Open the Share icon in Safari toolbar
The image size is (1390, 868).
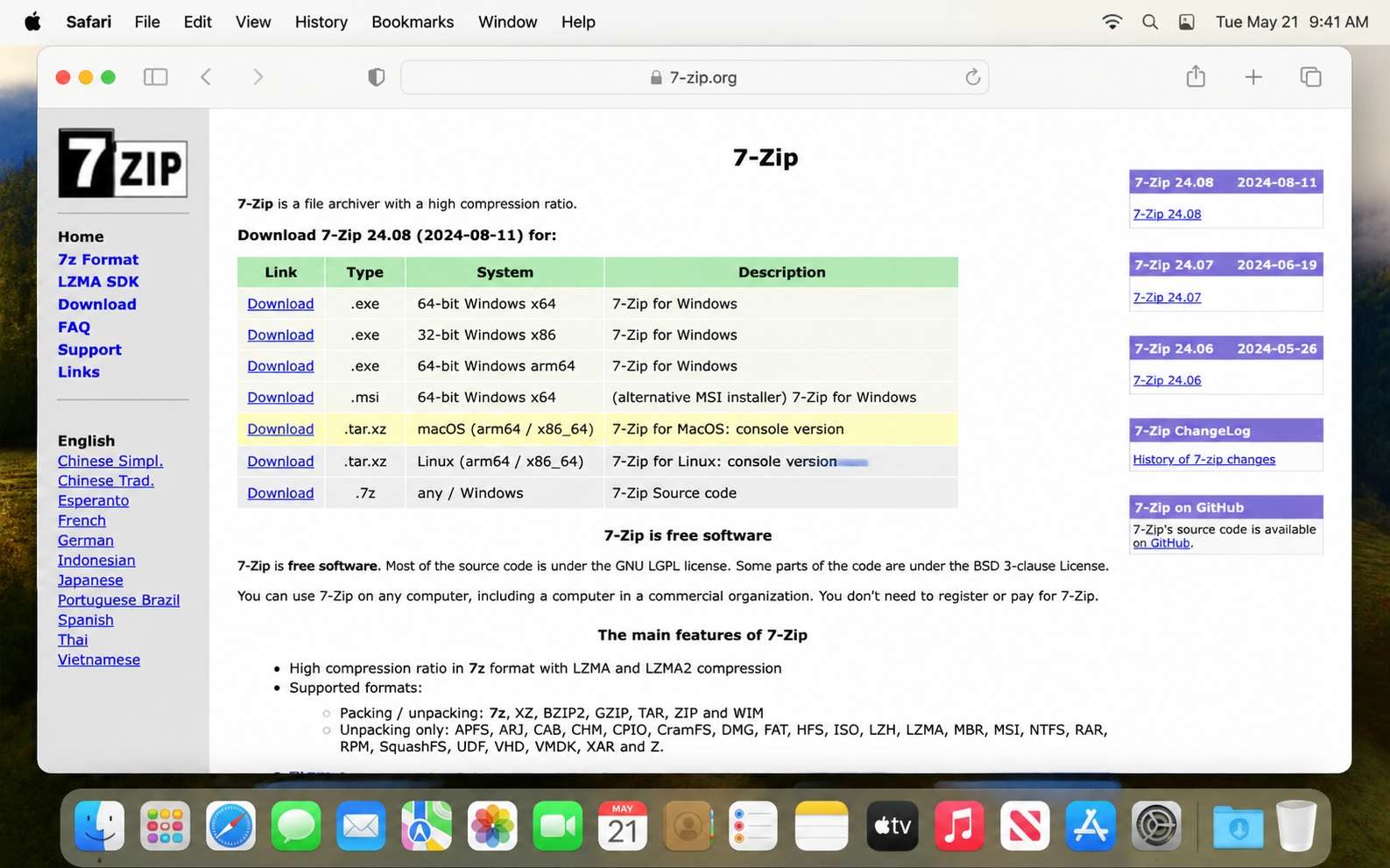(x=1196, y=76)
